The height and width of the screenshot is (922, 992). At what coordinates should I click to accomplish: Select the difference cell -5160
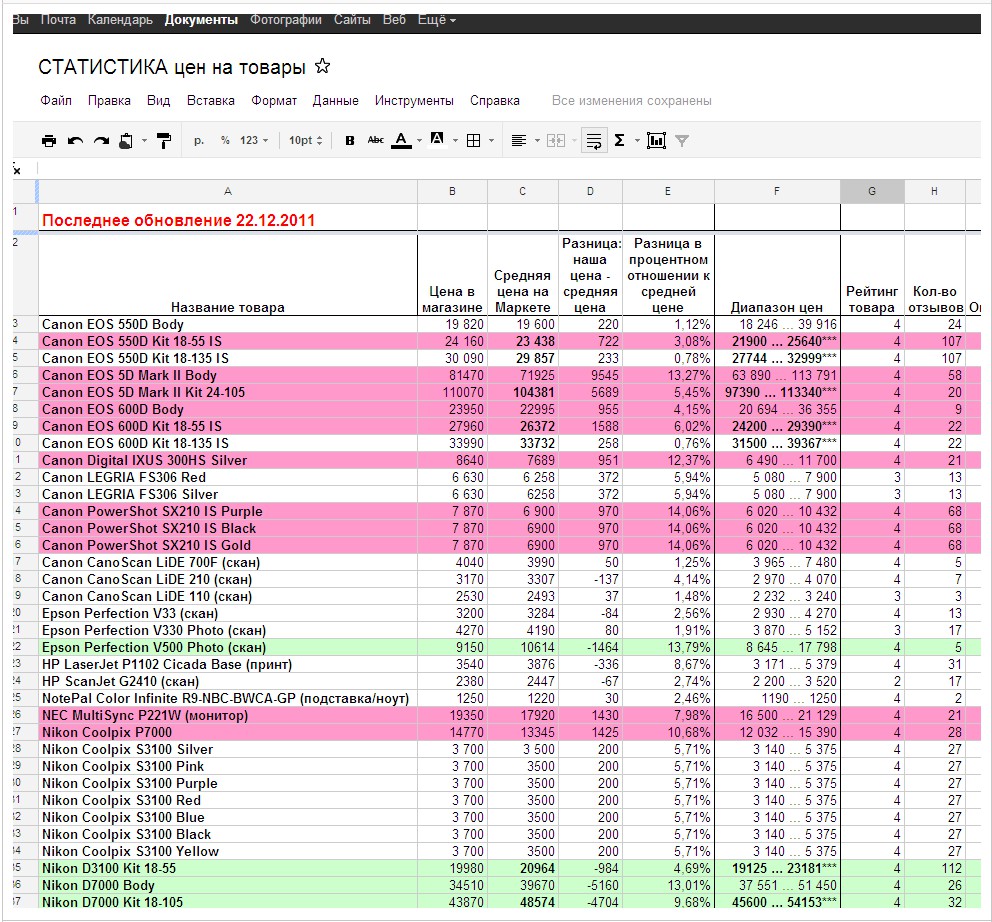pyautogui.click(x=590, y=885)
